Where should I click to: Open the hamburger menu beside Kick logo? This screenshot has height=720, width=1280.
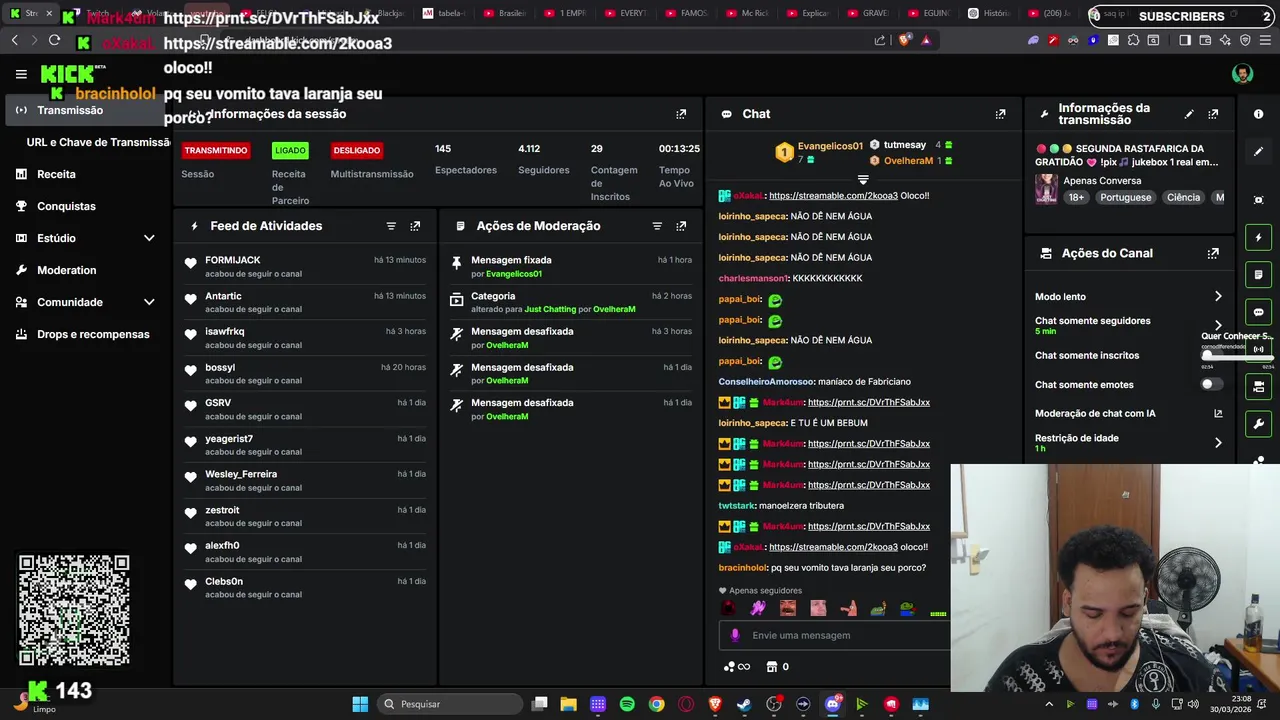click(x=21, y=74)
